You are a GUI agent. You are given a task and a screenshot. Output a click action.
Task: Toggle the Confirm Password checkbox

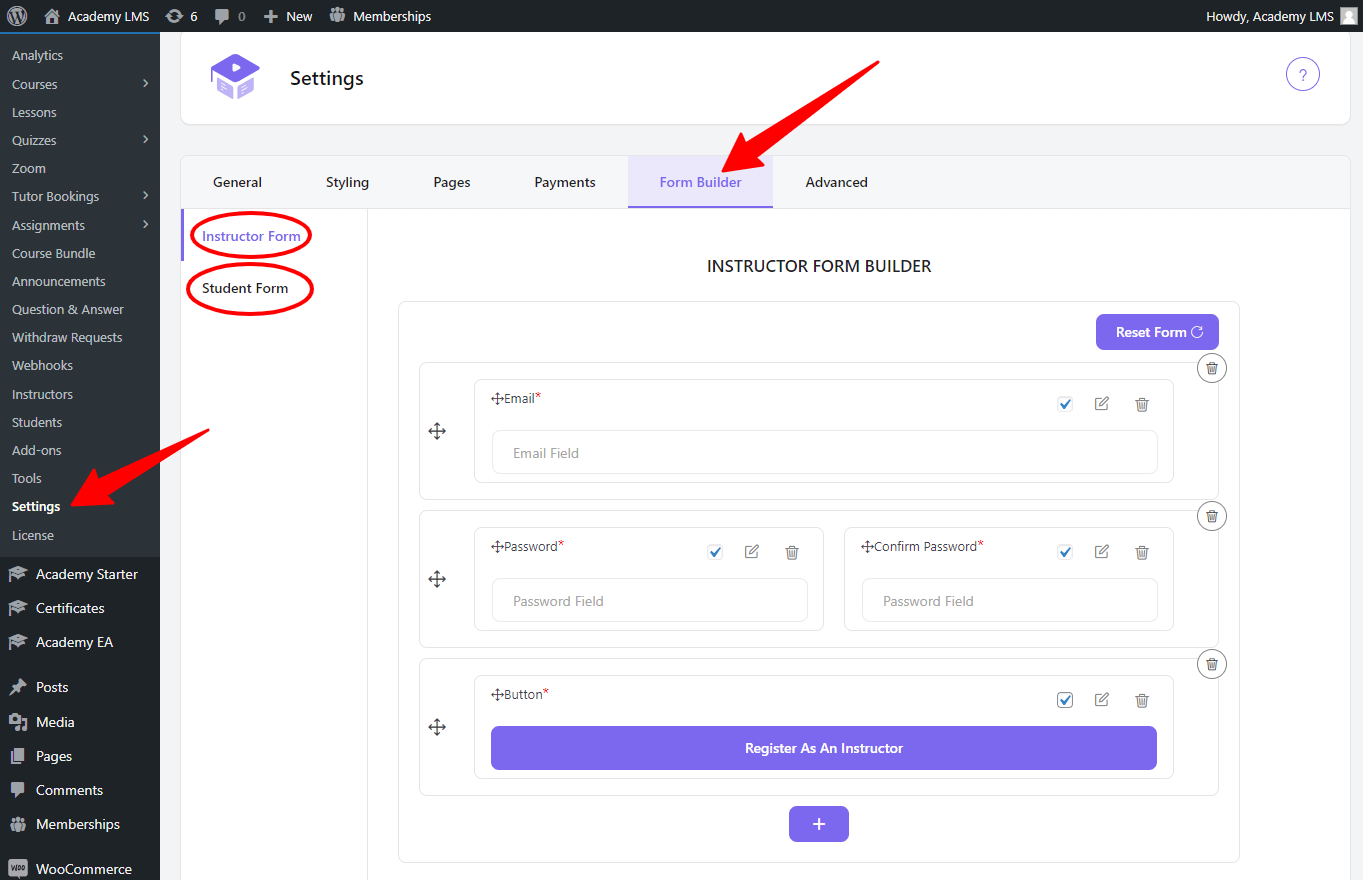(x=1065, y=552)
